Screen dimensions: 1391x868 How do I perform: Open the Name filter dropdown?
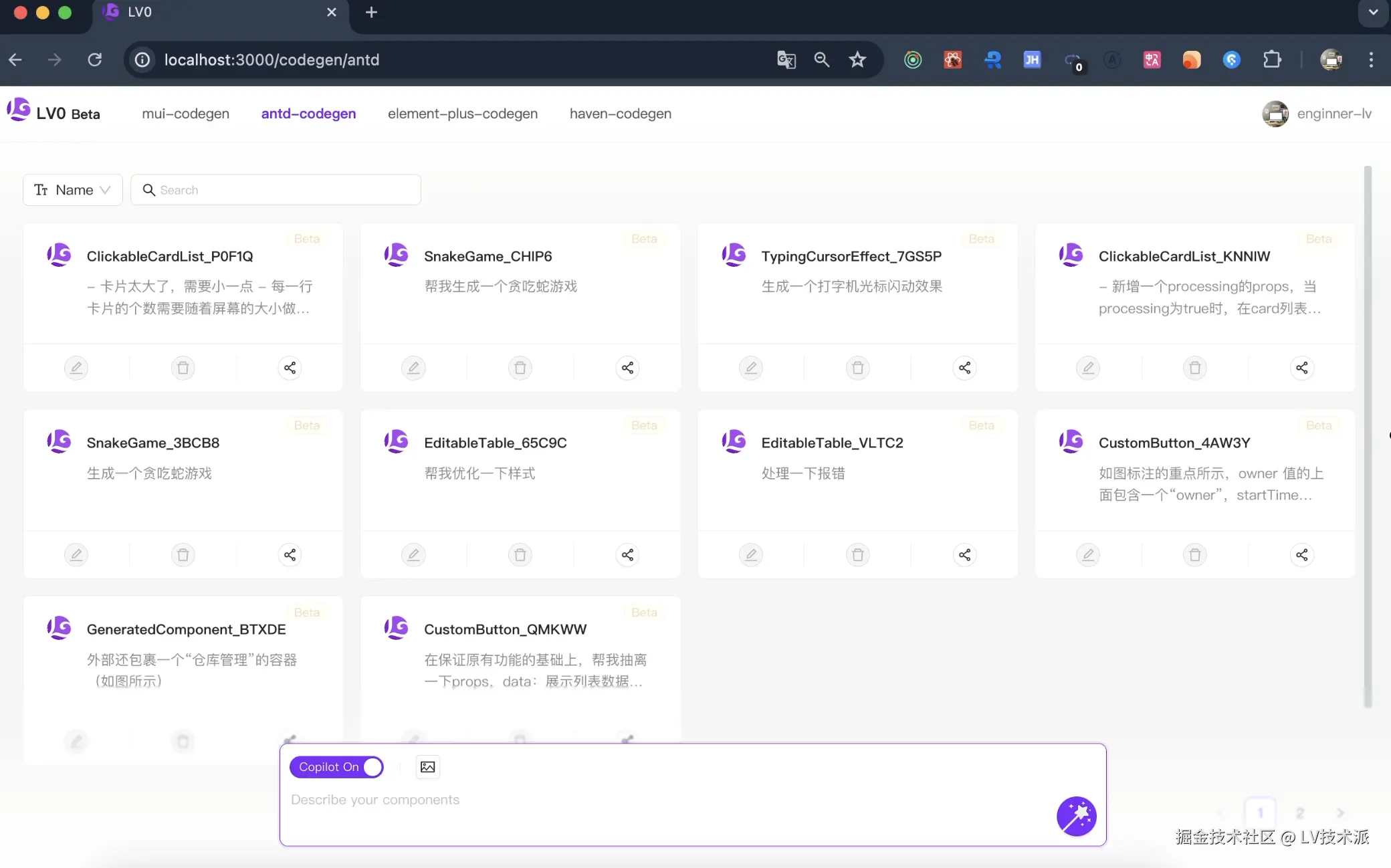click(x=72, y=190)
